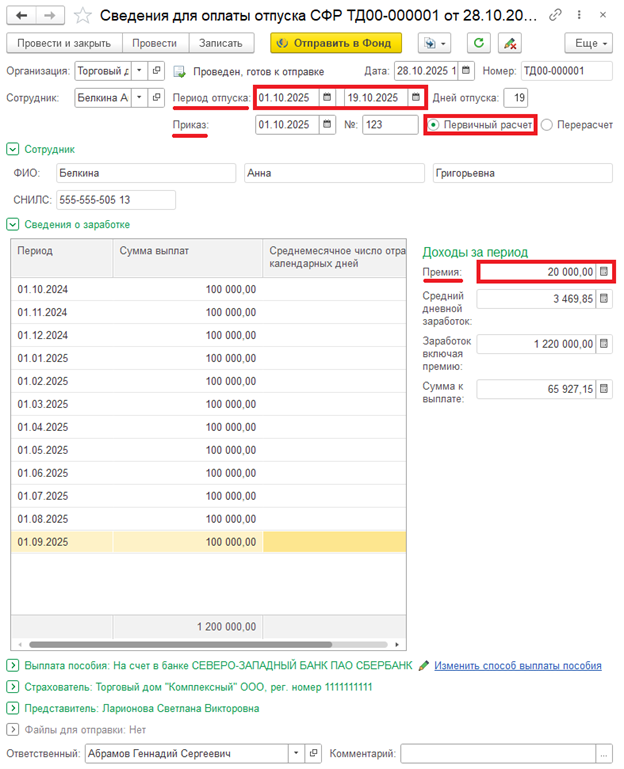Expand the Страхователь section

(x=13, y=687)
